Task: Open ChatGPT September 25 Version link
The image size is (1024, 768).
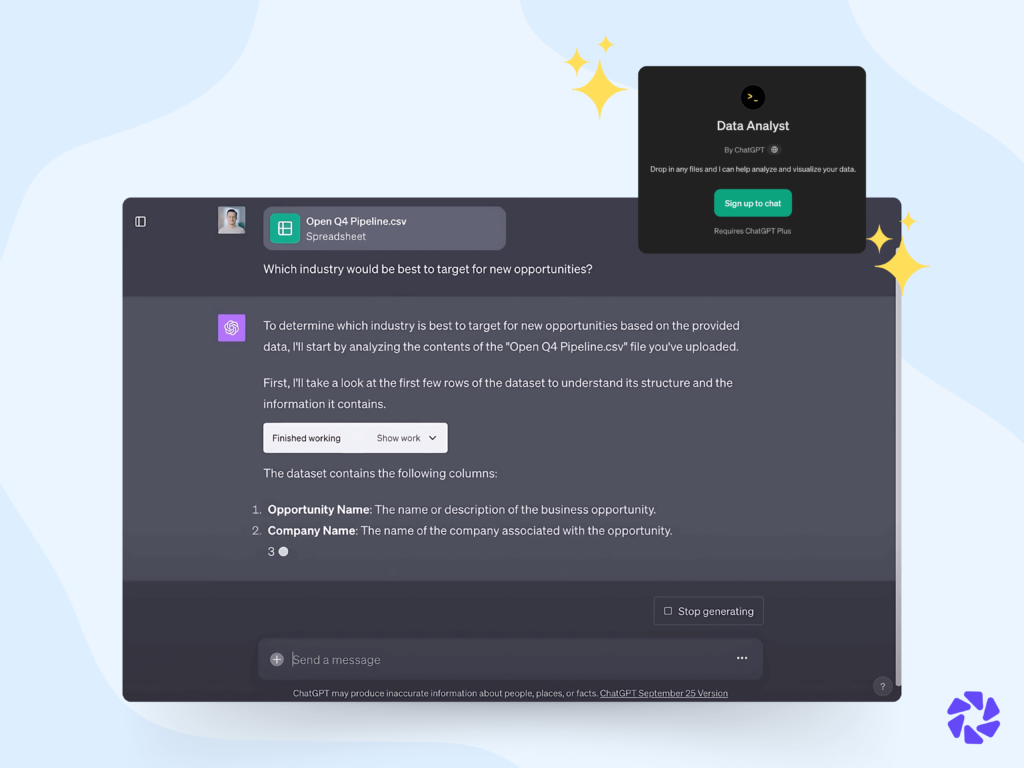Action: (664, 694)
